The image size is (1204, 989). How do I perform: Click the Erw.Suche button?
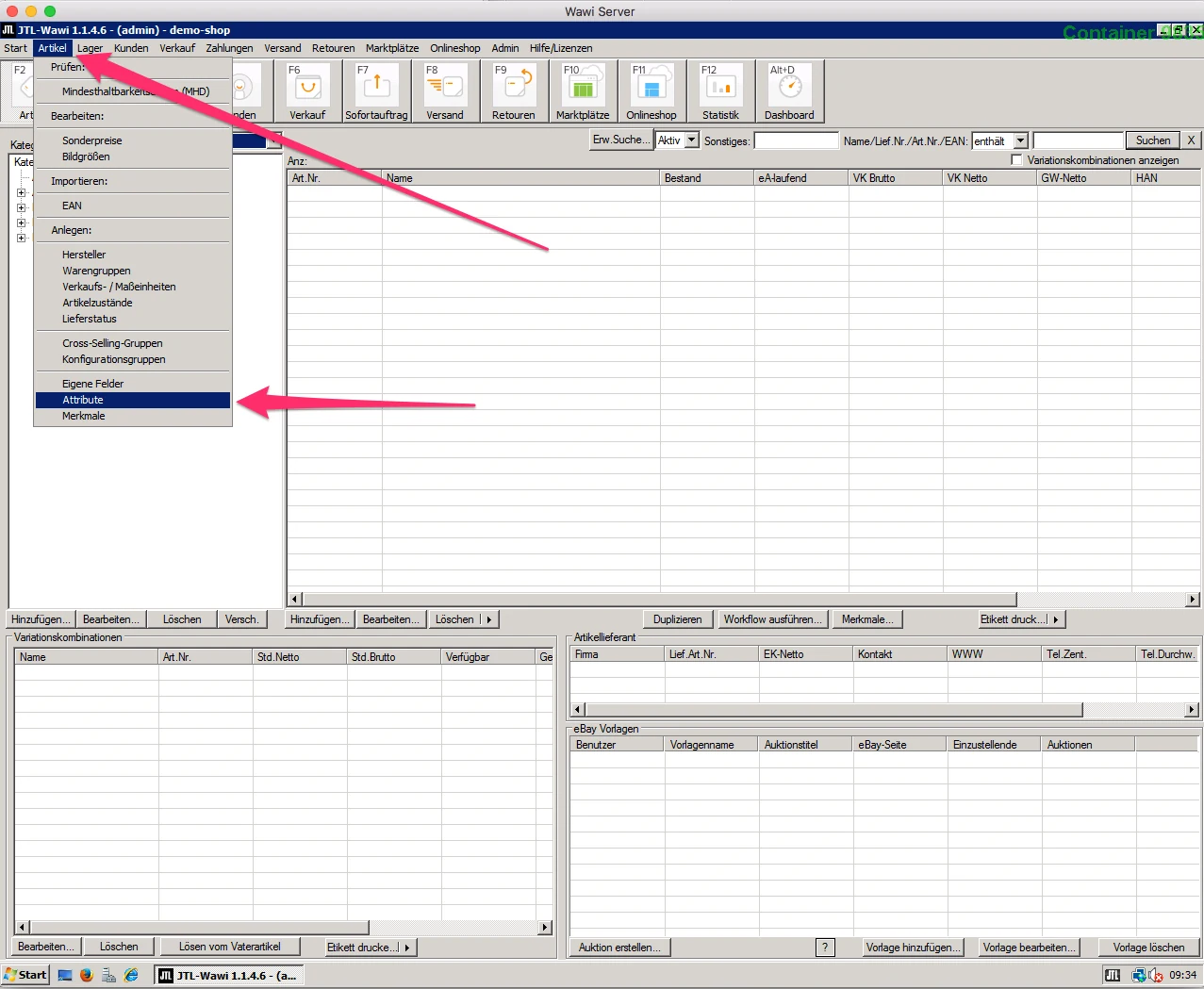tap(620, 140)
